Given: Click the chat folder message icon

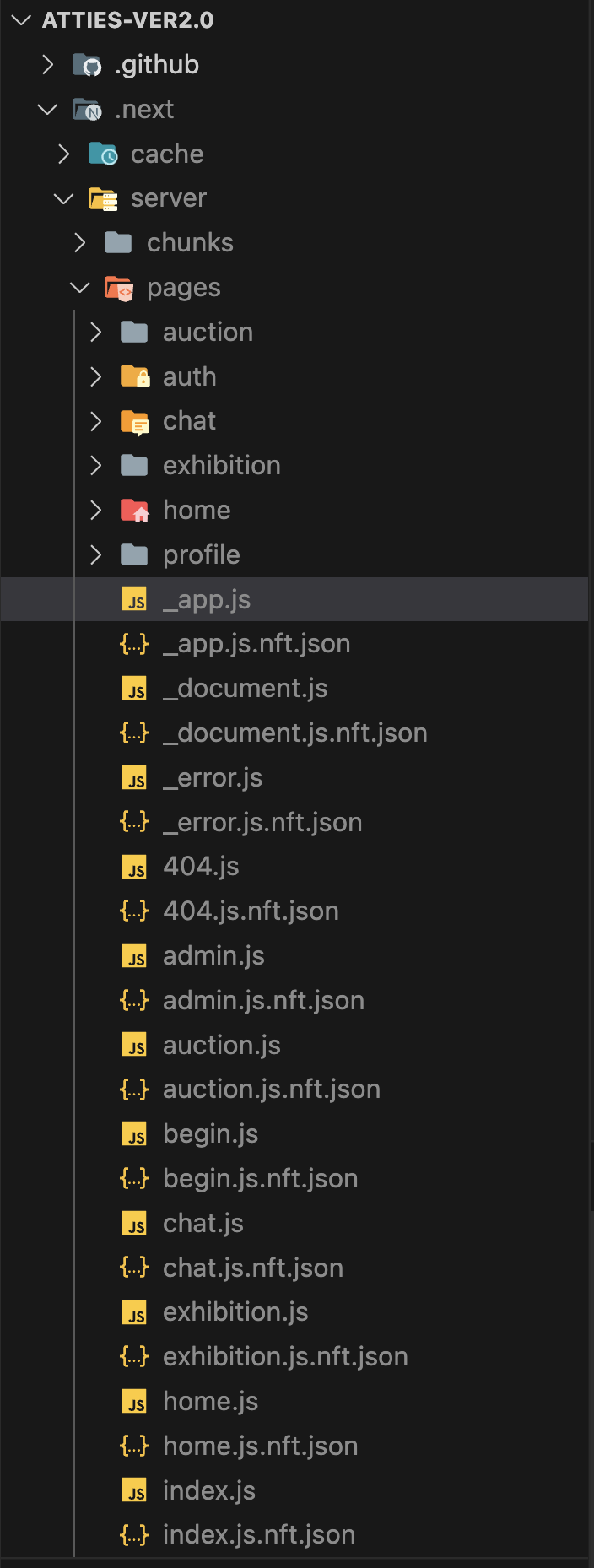Looking at the screenshot, I should [135, 421].
